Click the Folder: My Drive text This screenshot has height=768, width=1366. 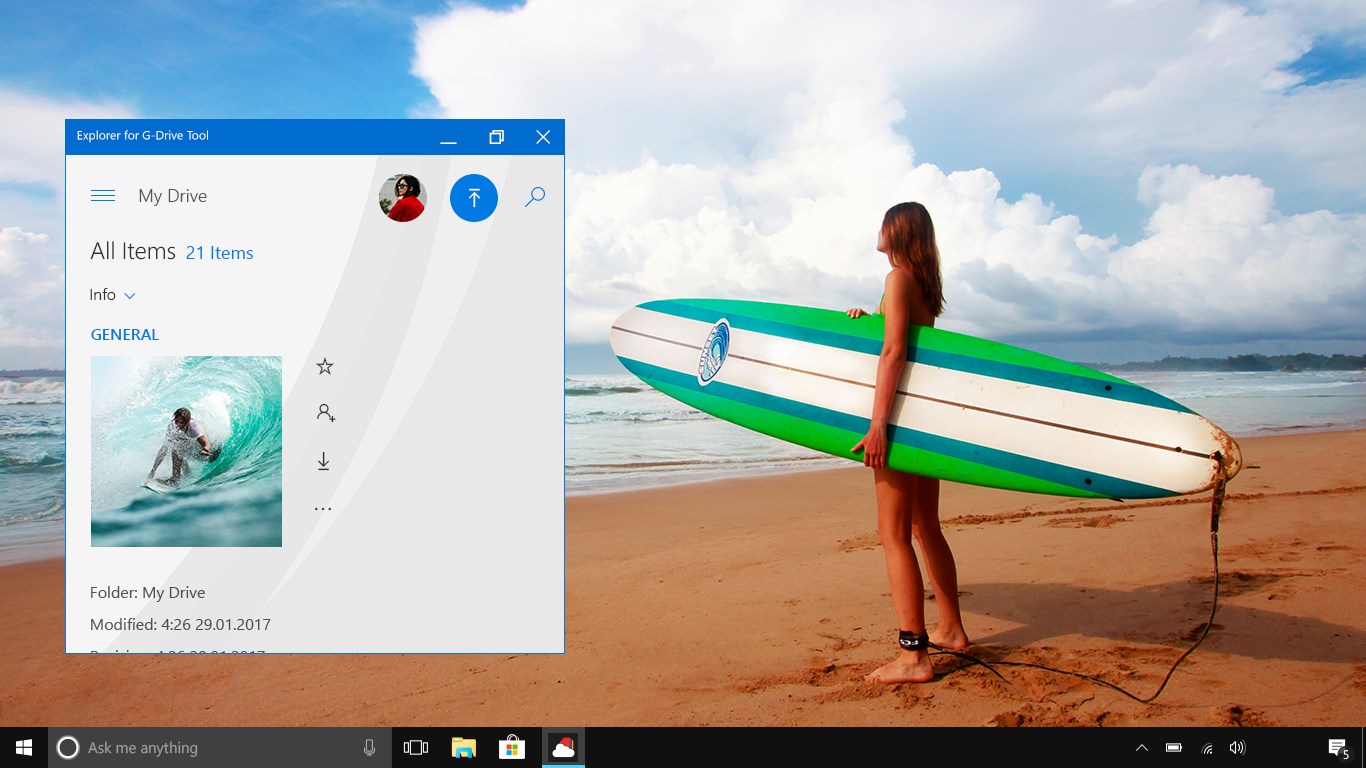coord(147,593)
